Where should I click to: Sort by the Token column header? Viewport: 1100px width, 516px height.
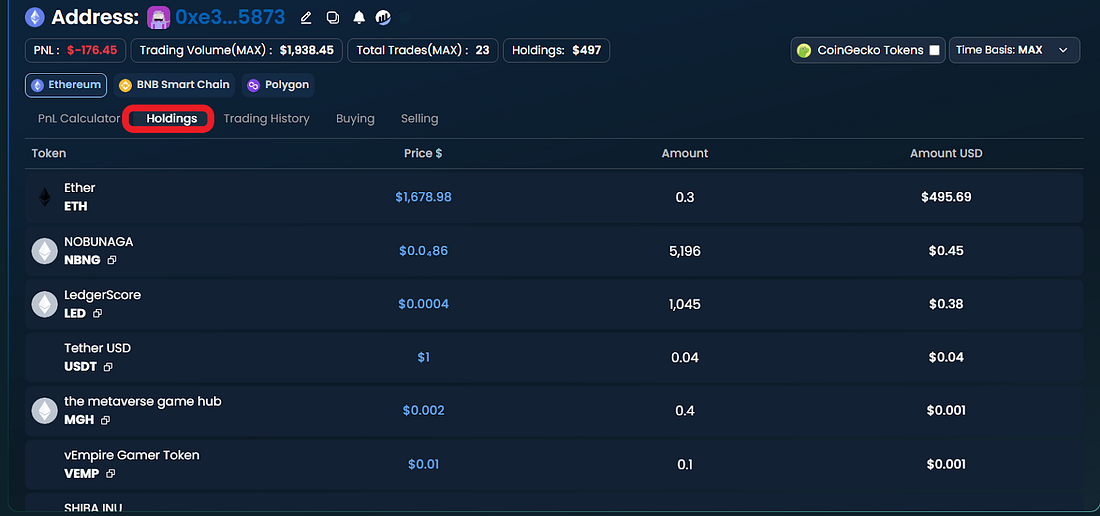(x=49, y=153)
